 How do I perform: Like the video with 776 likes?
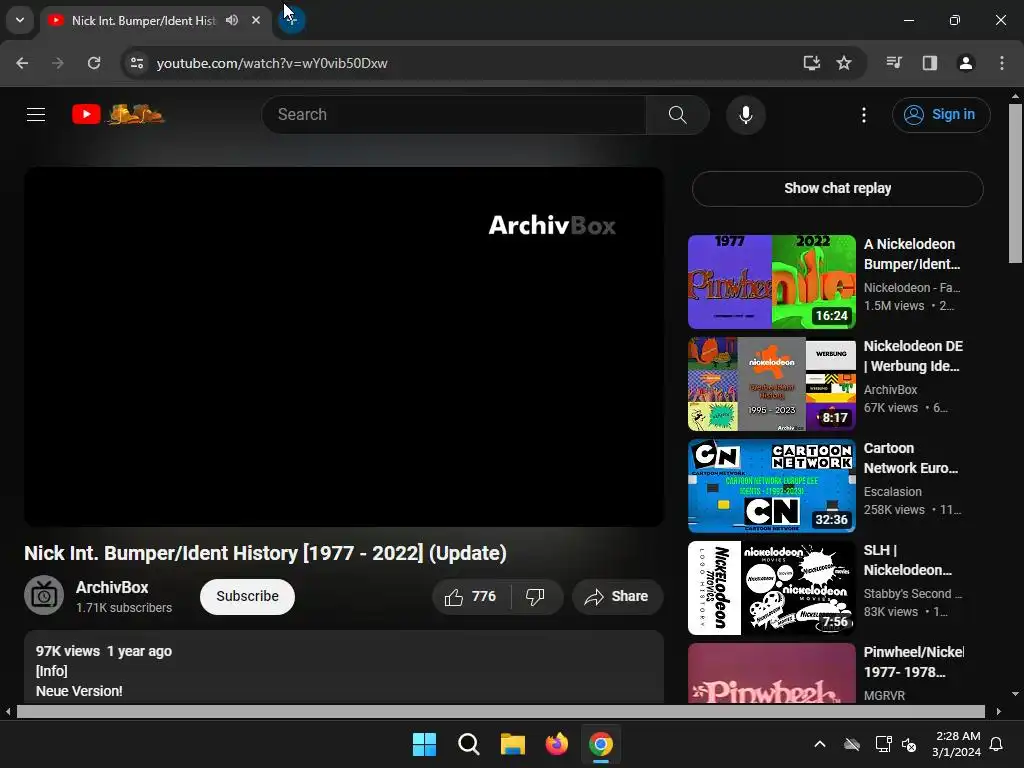pos(471,596)
